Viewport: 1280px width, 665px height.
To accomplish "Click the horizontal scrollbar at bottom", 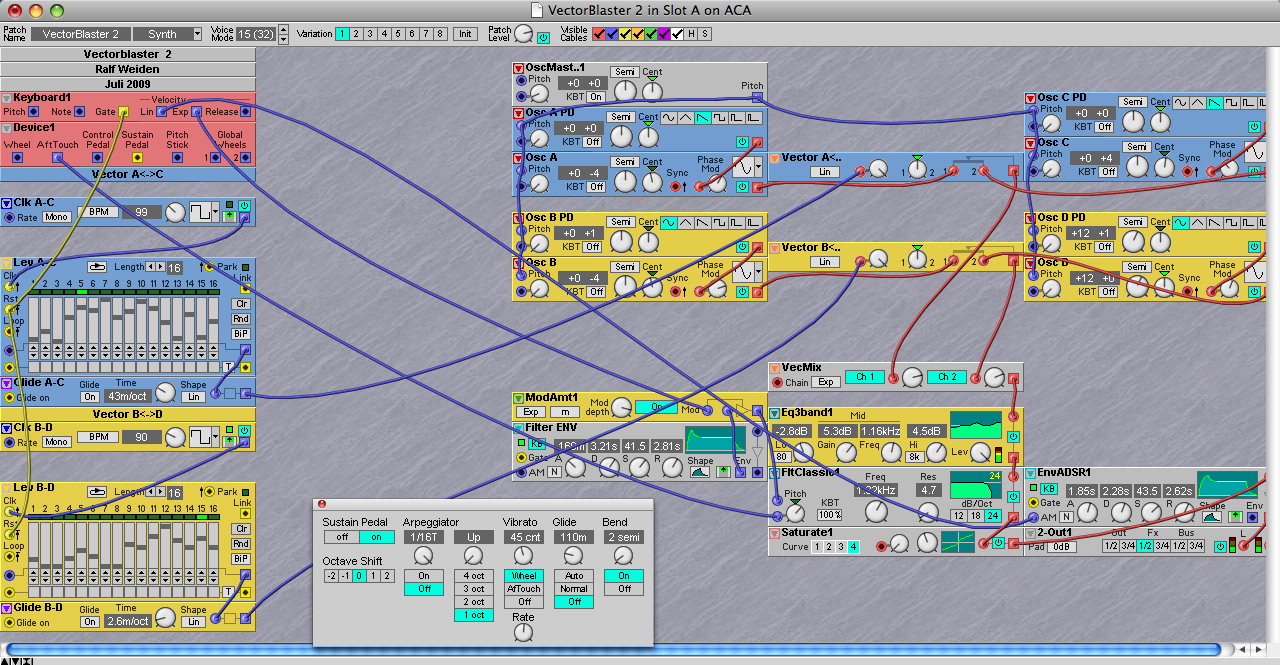I will pos(614,650).
